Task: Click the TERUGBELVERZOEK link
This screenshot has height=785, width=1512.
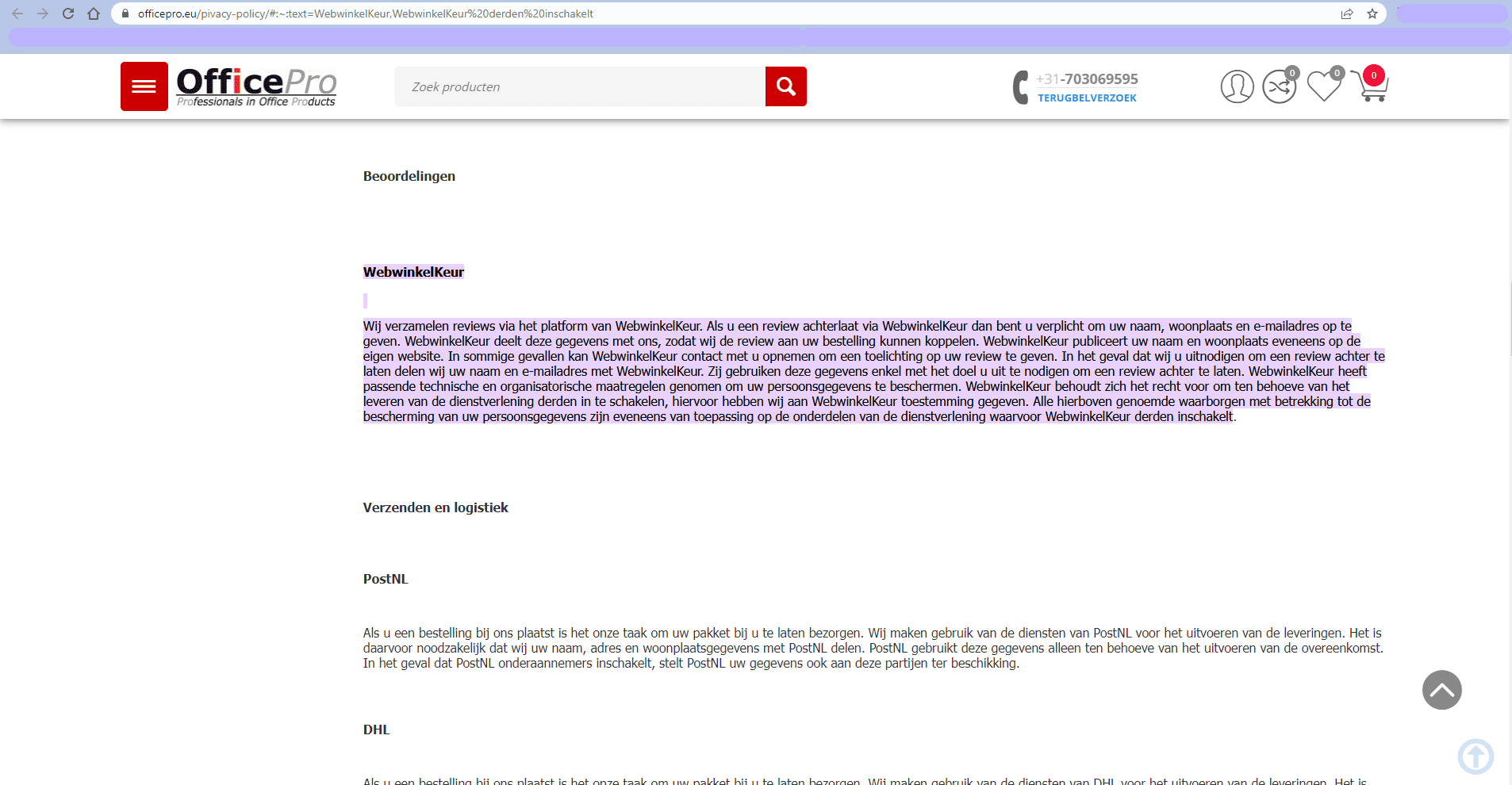Action: (x=1087, y=98)
